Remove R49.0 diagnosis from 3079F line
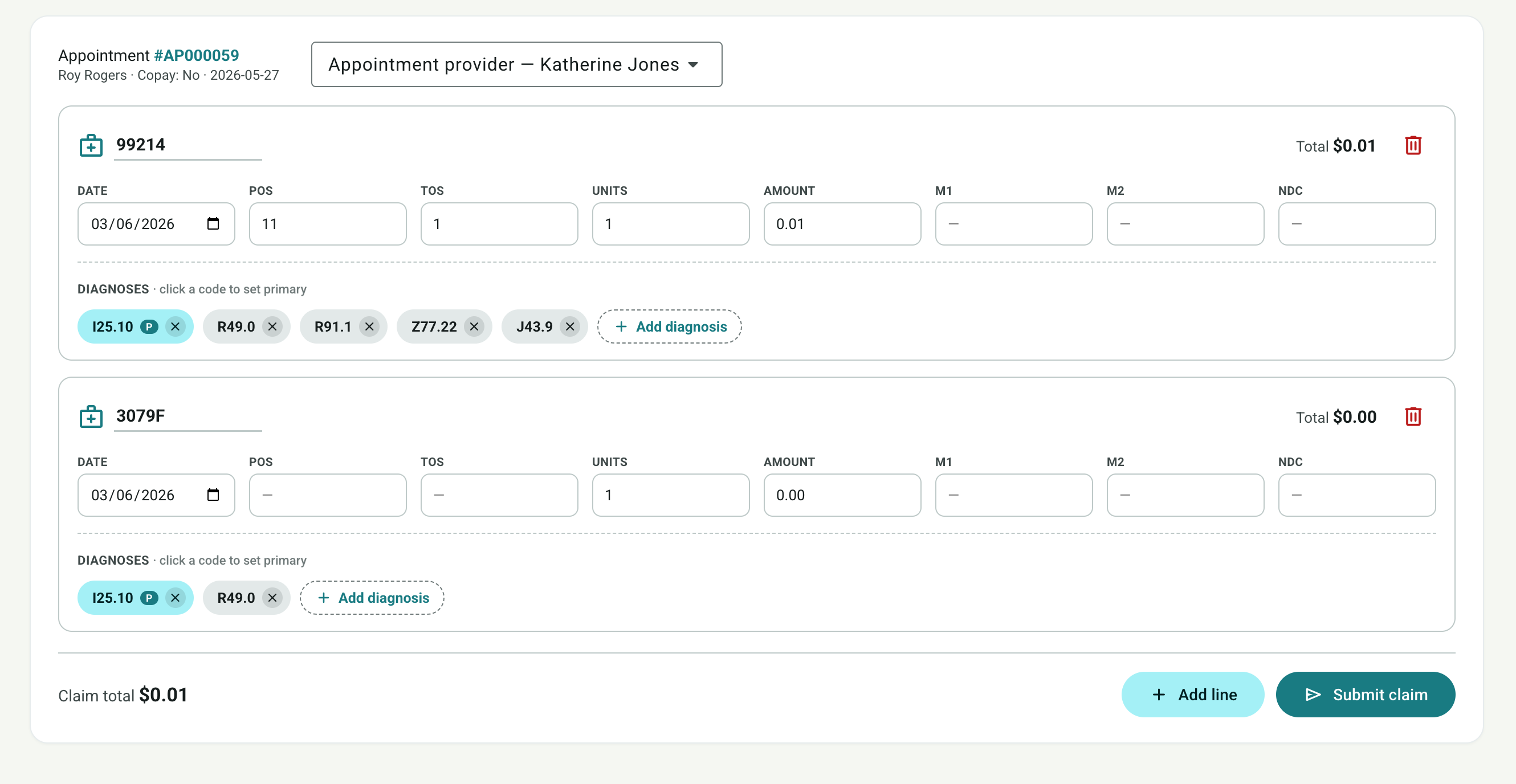The width and height of the screenshot is (1516, 784). (x=272, y=598)
